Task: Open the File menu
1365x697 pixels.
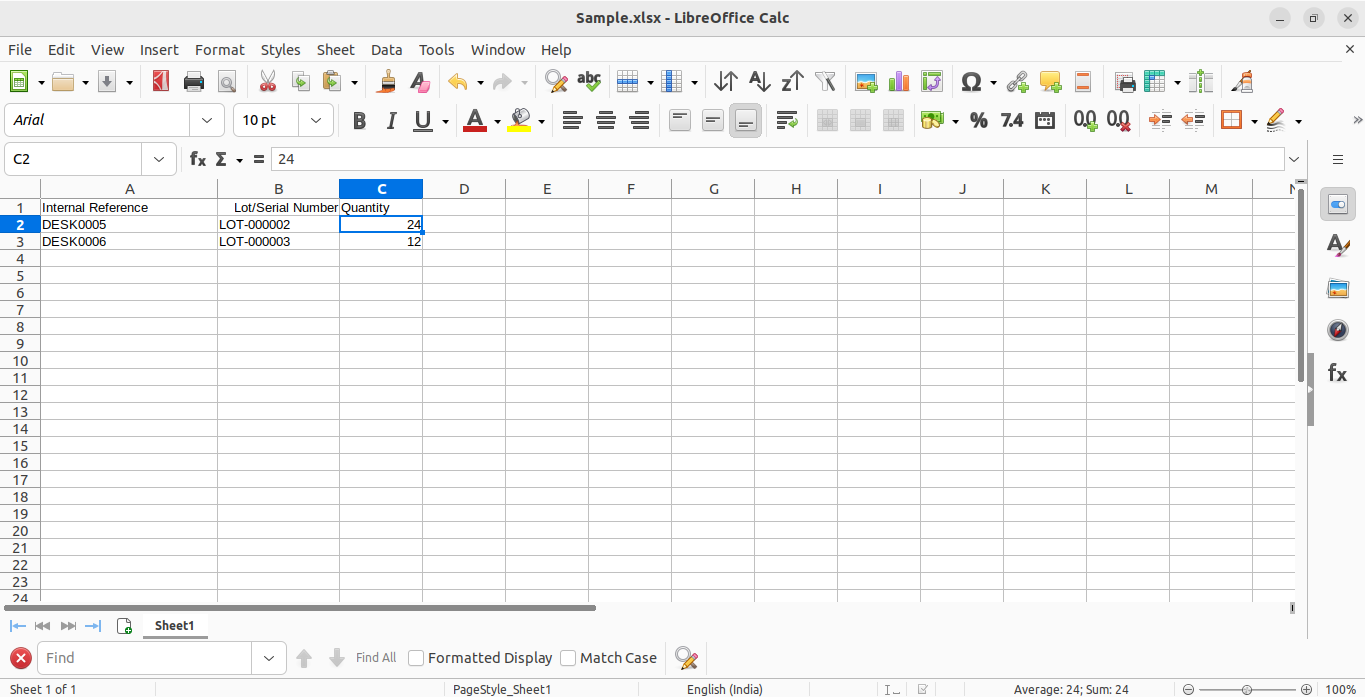Action: pyautogui.click(x=20, y=49)
